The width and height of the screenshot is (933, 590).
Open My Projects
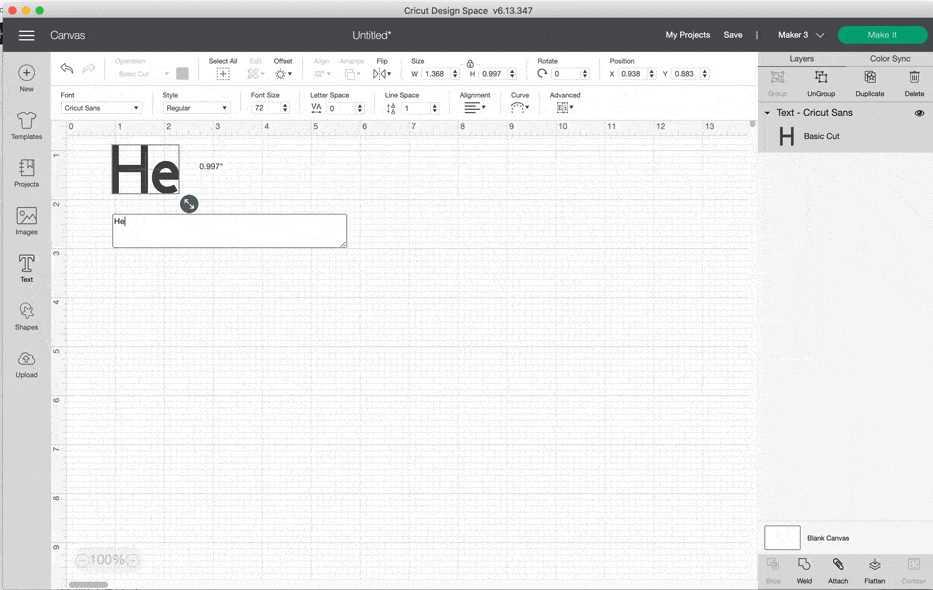[x=687, y=35]
